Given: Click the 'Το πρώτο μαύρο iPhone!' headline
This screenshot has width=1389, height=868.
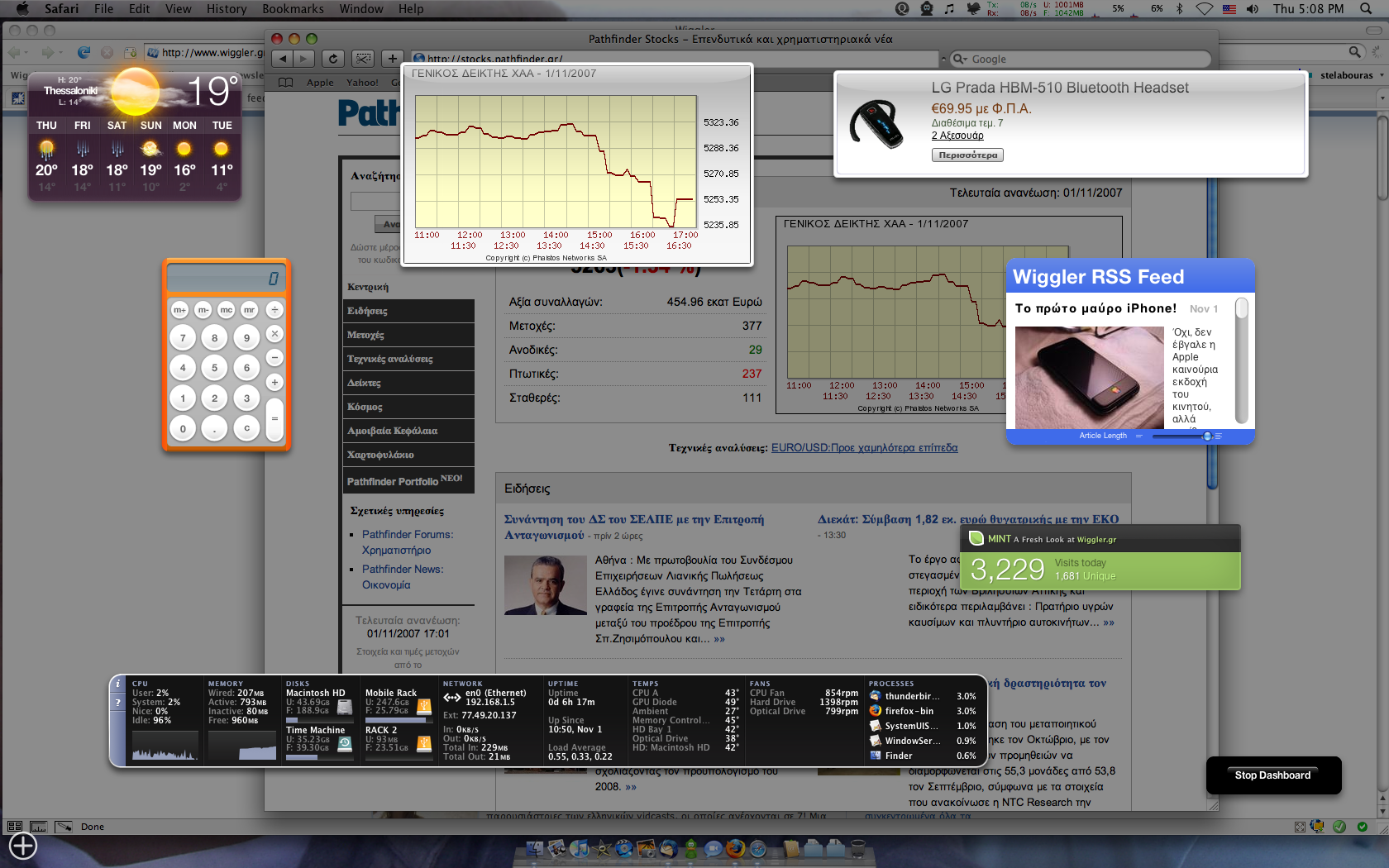Looking at the screenshot, I should [x=1095, y=308].
